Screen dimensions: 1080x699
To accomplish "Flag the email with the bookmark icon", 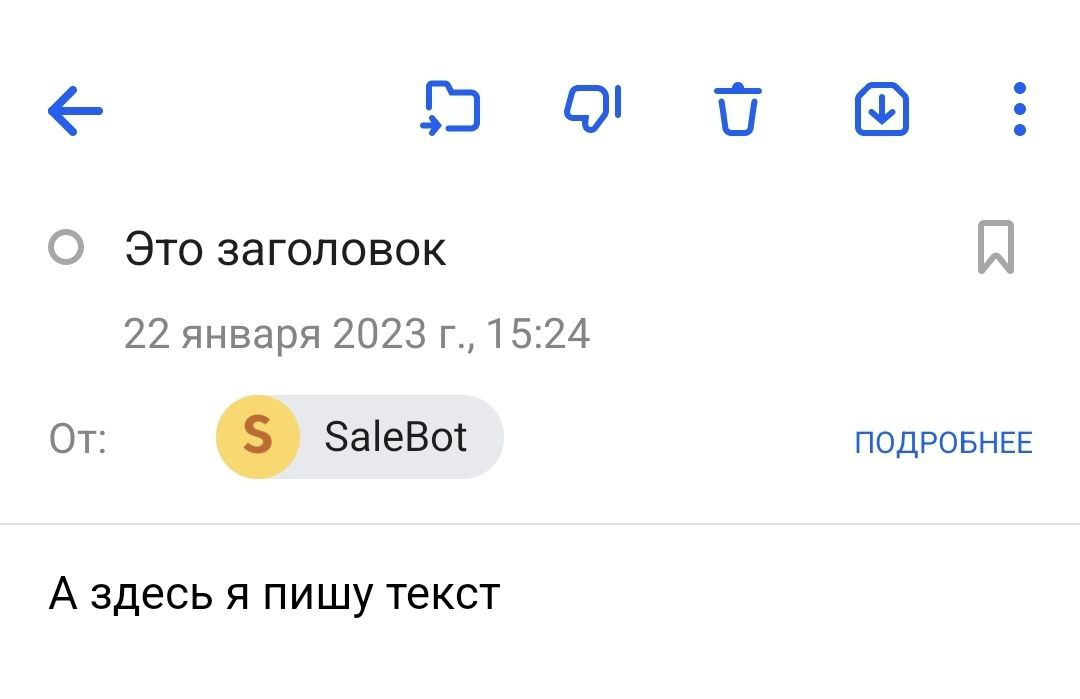I will [x=995, y=247].
